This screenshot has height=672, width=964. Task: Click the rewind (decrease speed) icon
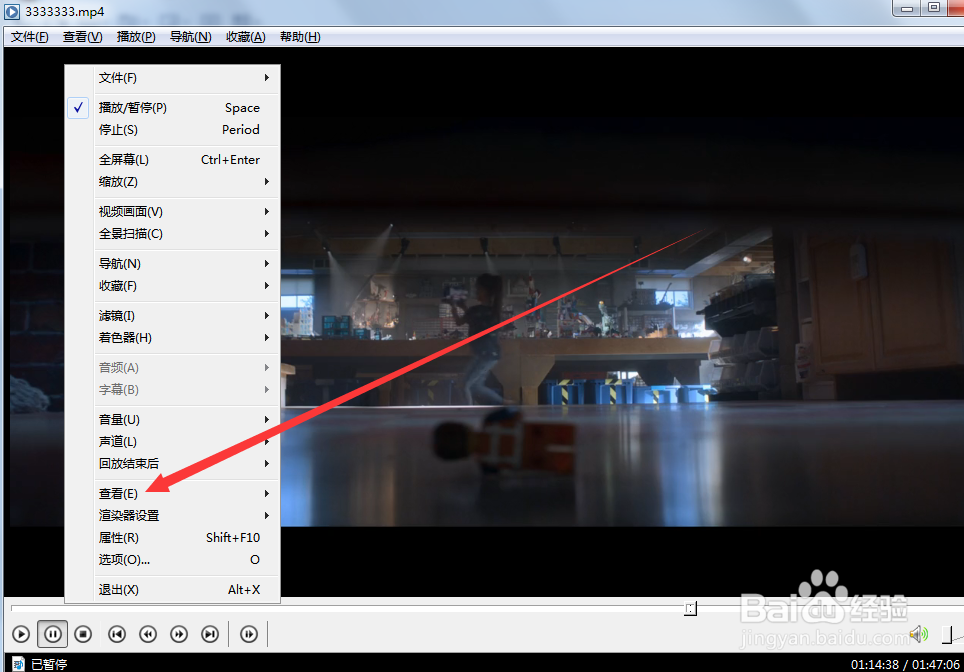(x=148, y=634)
